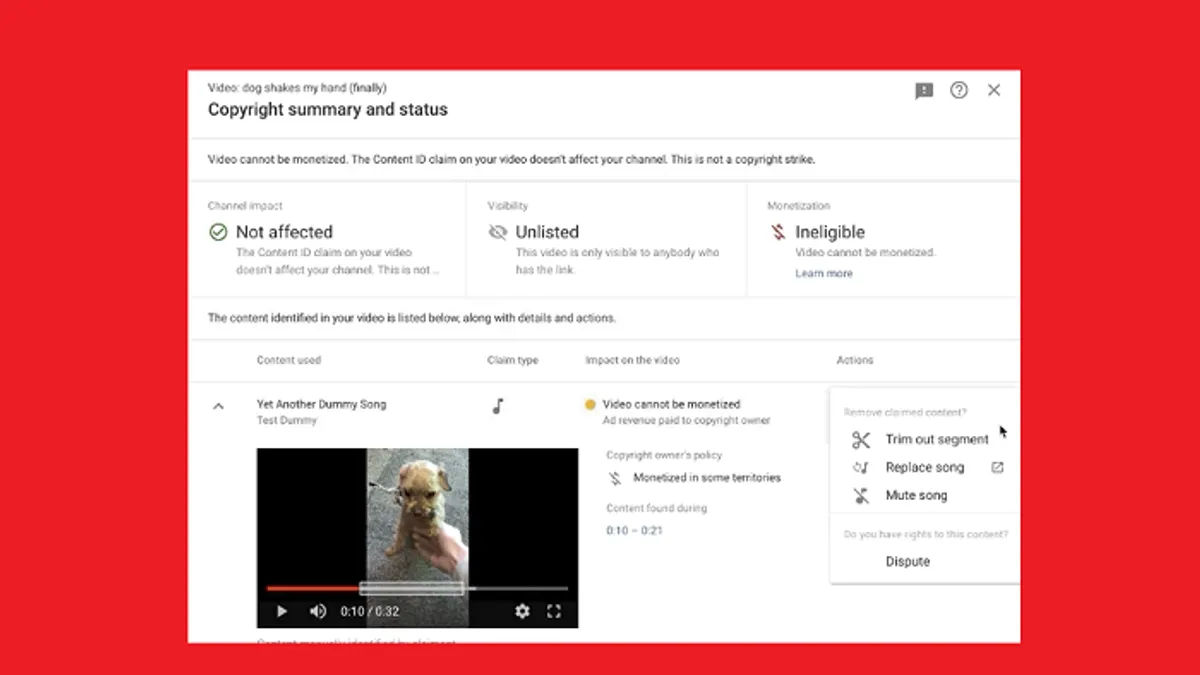Click the Video cannot be monetized status
Screen dimensions: 1200x675
(x=671, y=404)
